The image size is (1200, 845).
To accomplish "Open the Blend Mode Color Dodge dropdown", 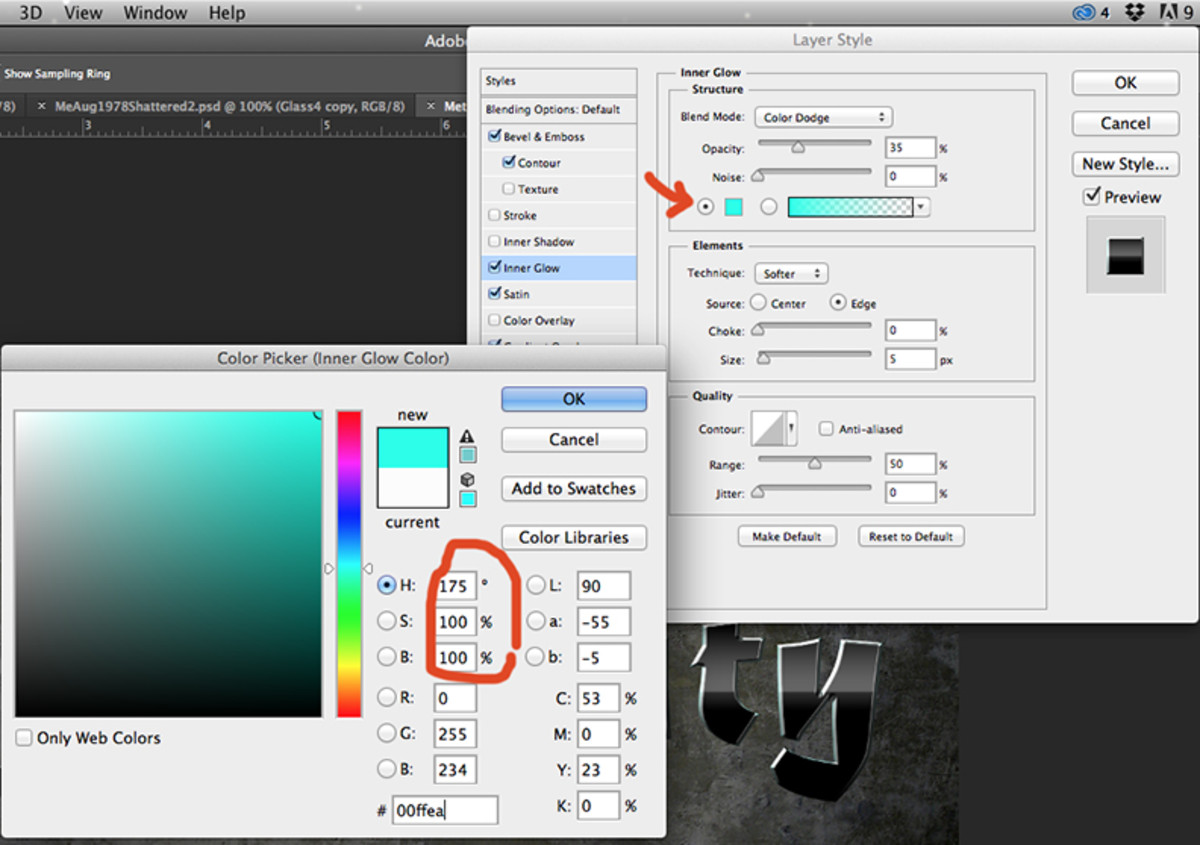I will pos(823,117).
